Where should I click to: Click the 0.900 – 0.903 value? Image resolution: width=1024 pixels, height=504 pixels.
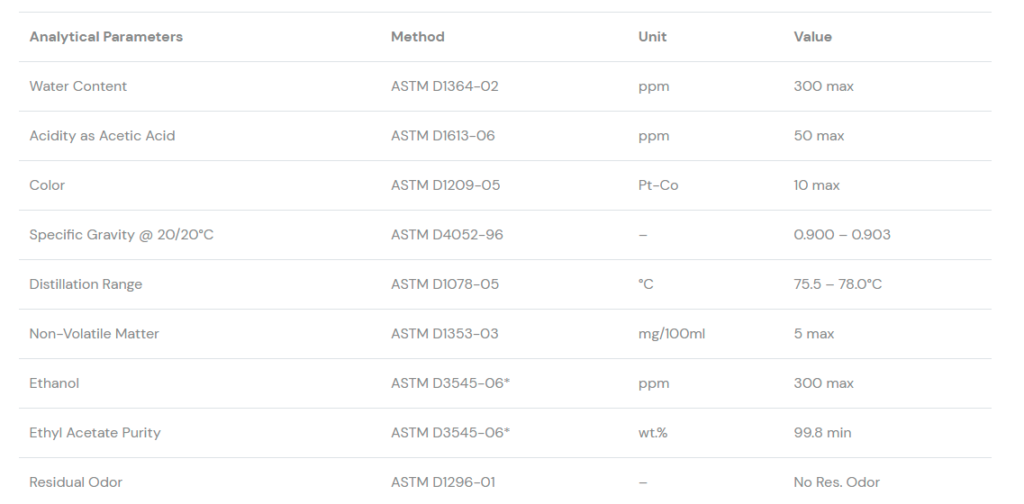[x=842, y=235]
